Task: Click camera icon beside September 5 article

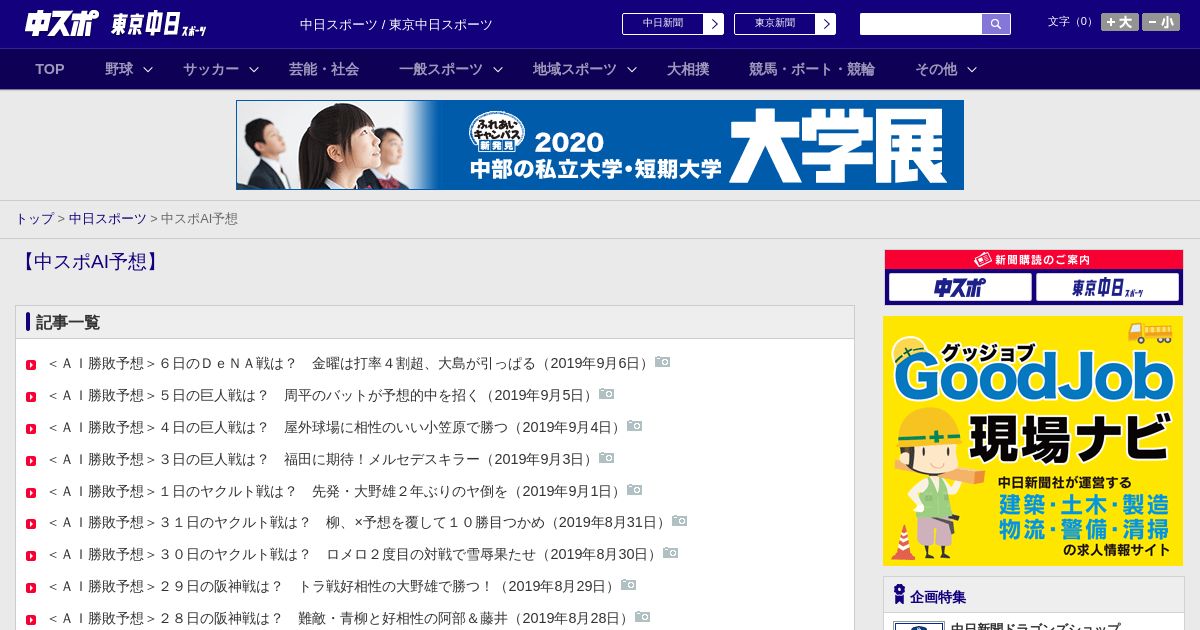Action: (x=607, y=394)
